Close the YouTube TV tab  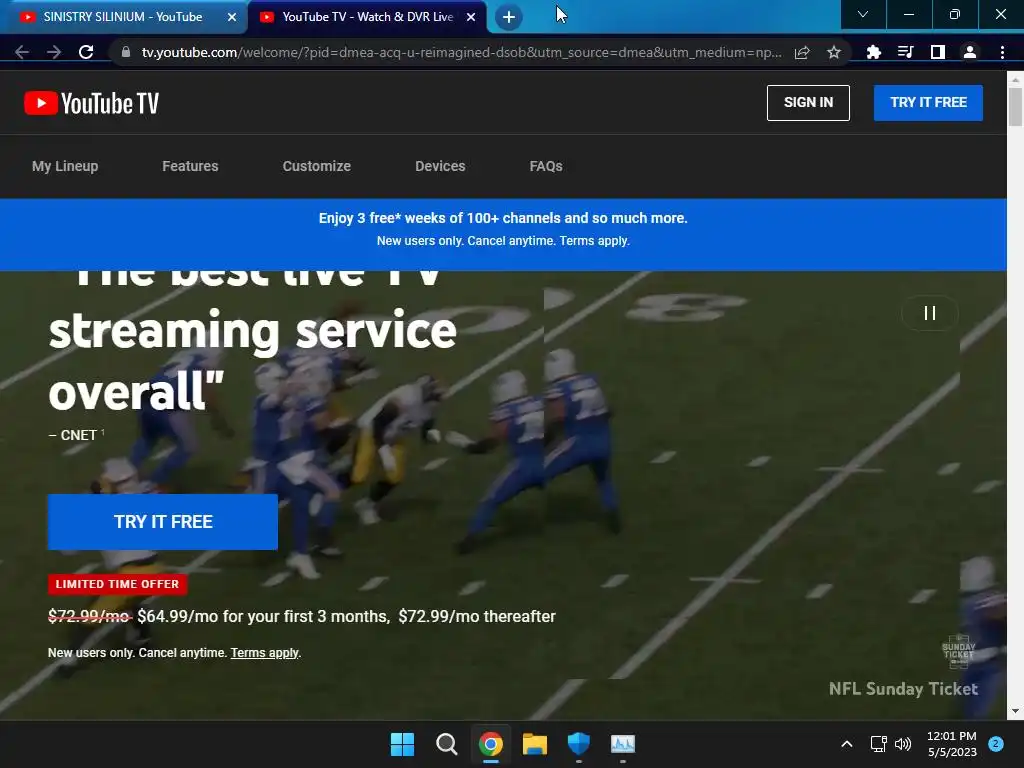click(x=471, y=17)
